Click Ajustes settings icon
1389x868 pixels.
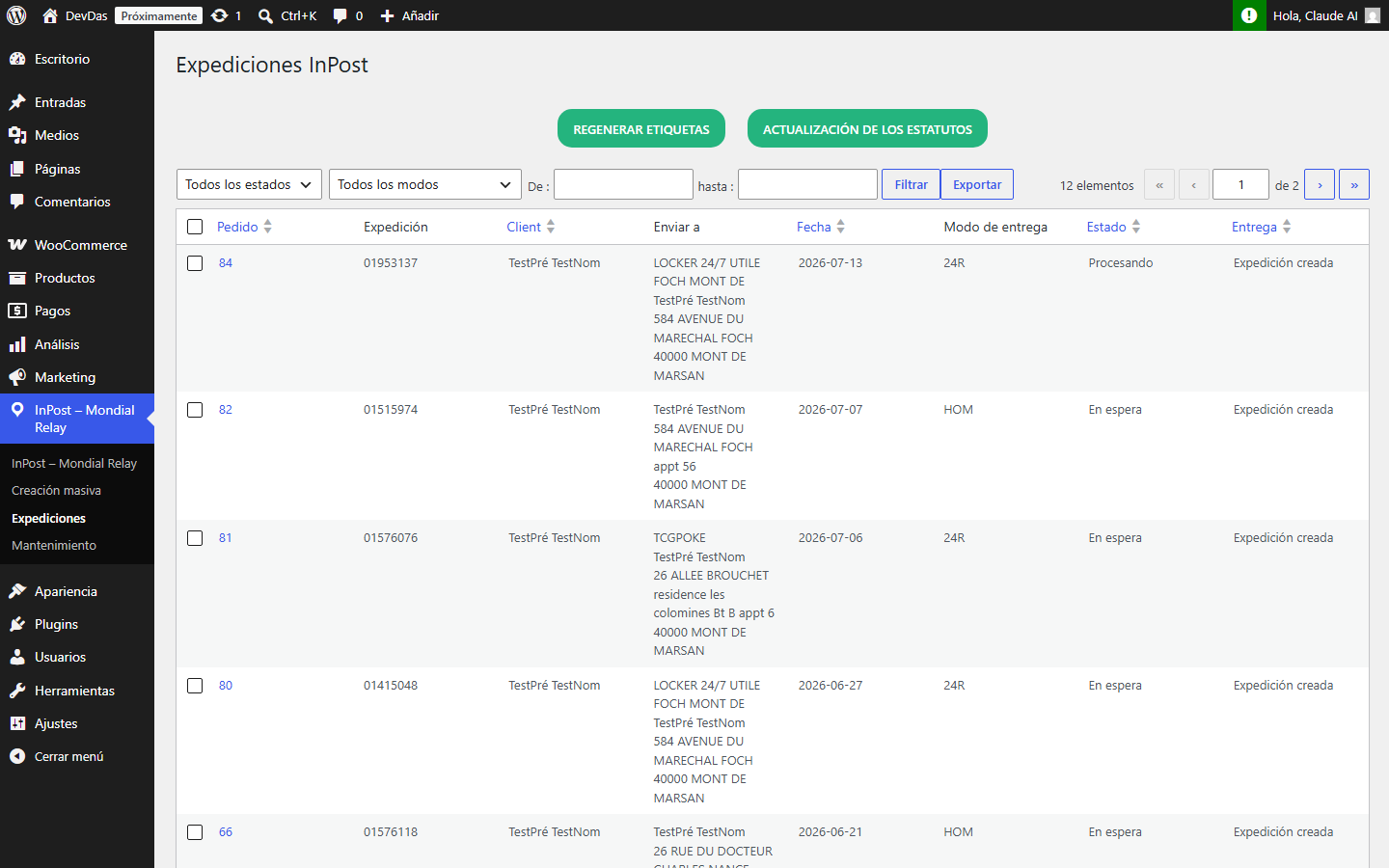tap(17, 723)
